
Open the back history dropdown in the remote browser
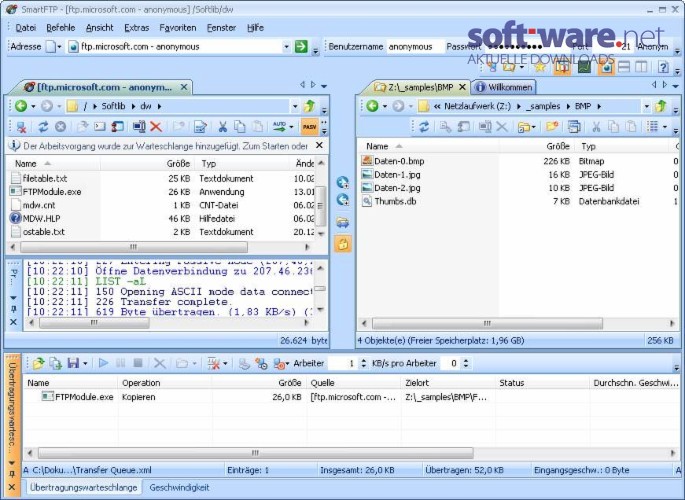click(x=33, y=106)
